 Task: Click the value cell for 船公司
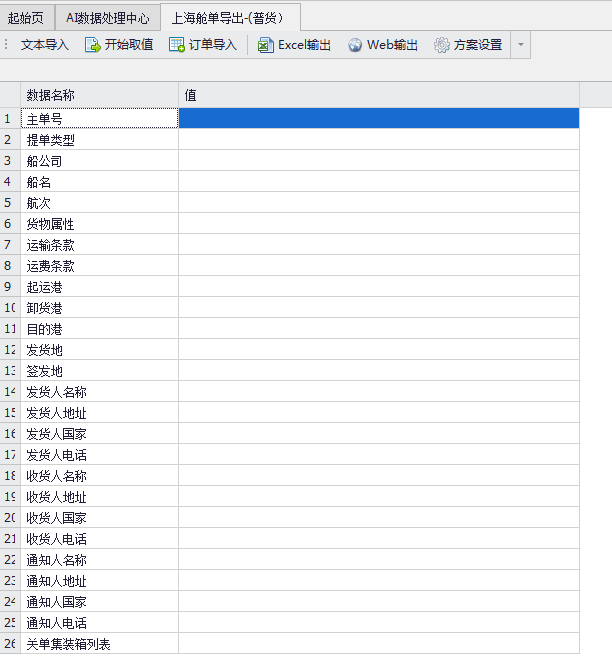tap(379, 160)
